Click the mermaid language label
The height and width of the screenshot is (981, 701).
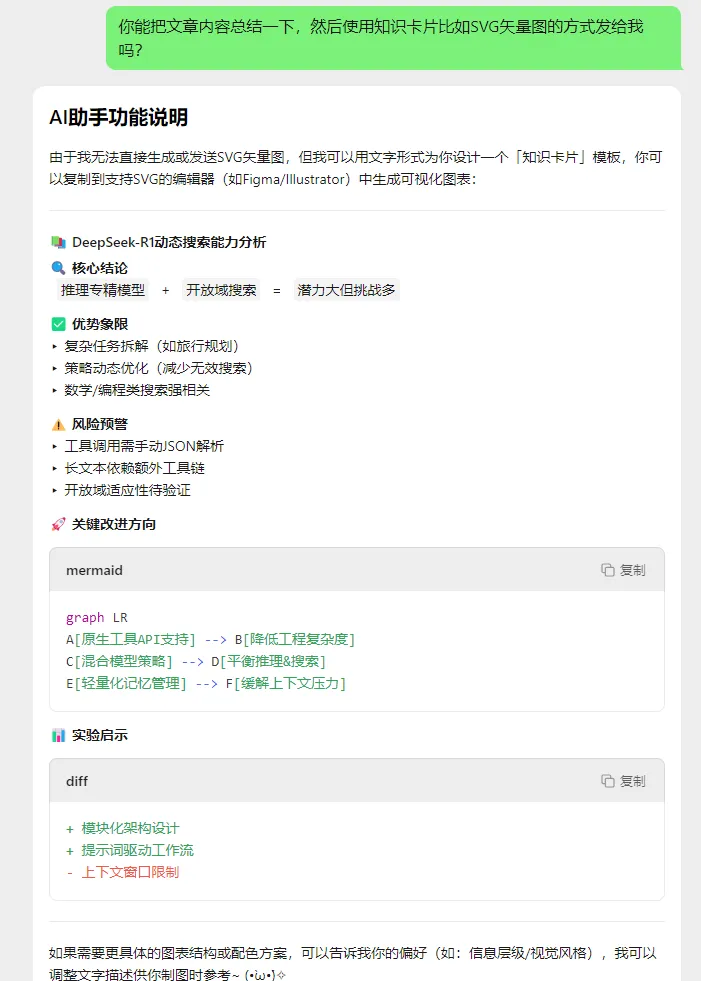[94, 570]
